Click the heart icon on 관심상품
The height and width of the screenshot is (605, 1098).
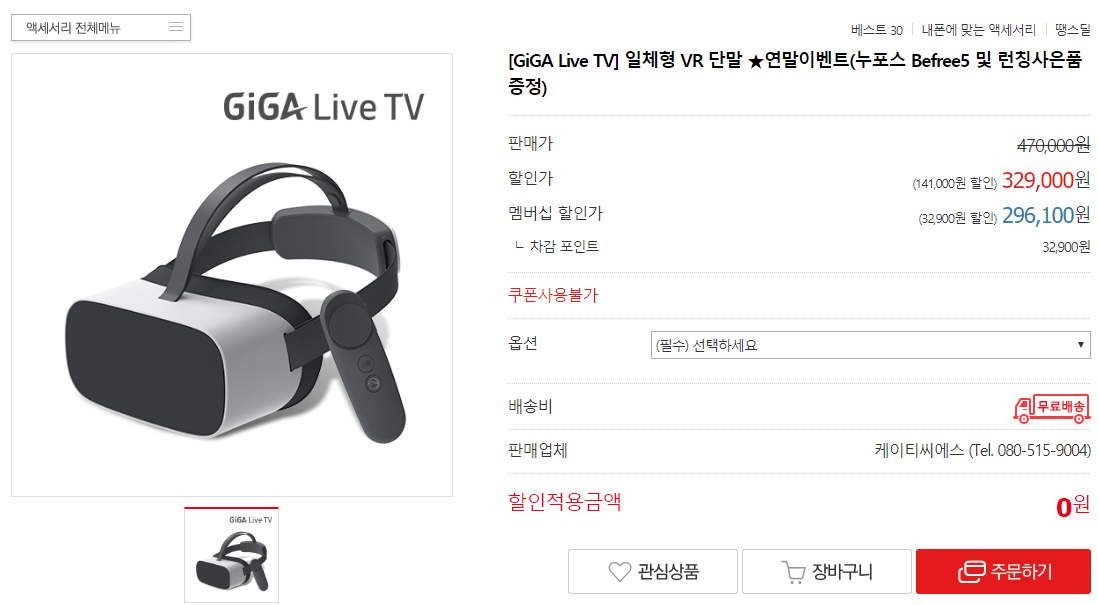619,571
